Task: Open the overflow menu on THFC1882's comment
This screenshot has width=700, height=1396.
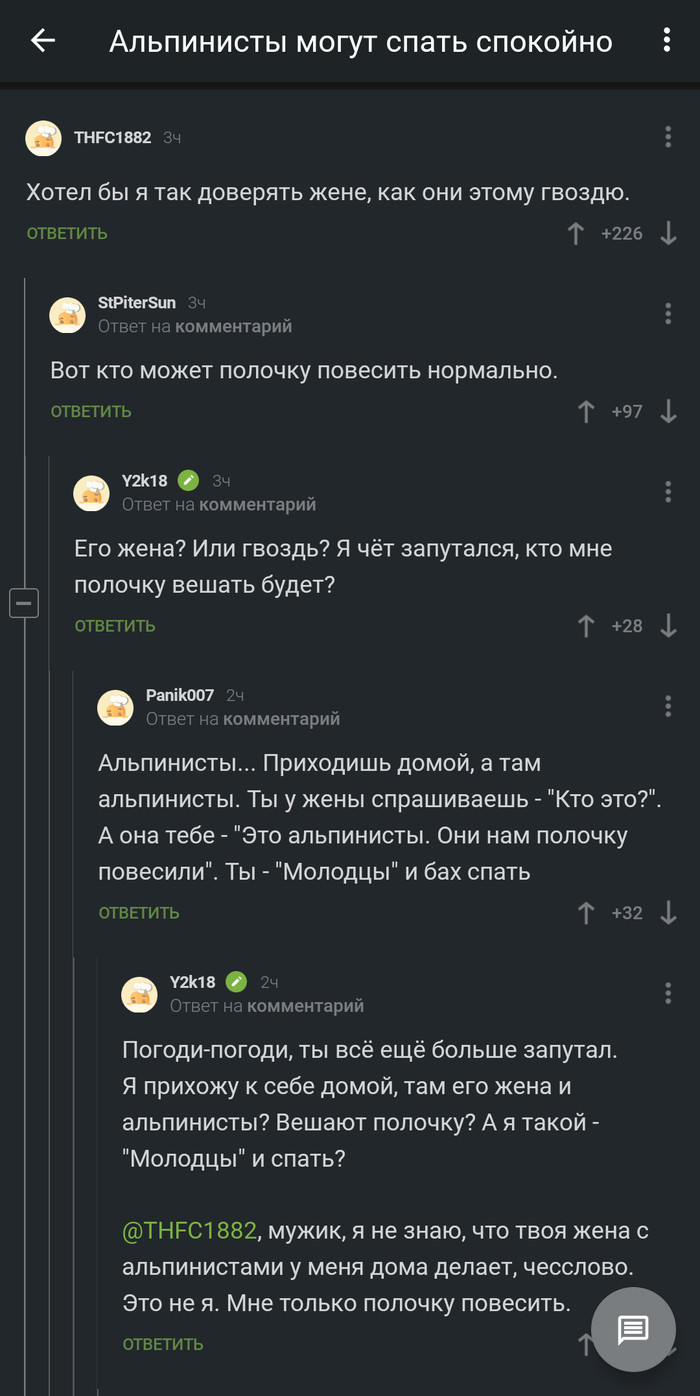Action: point(668,138)
